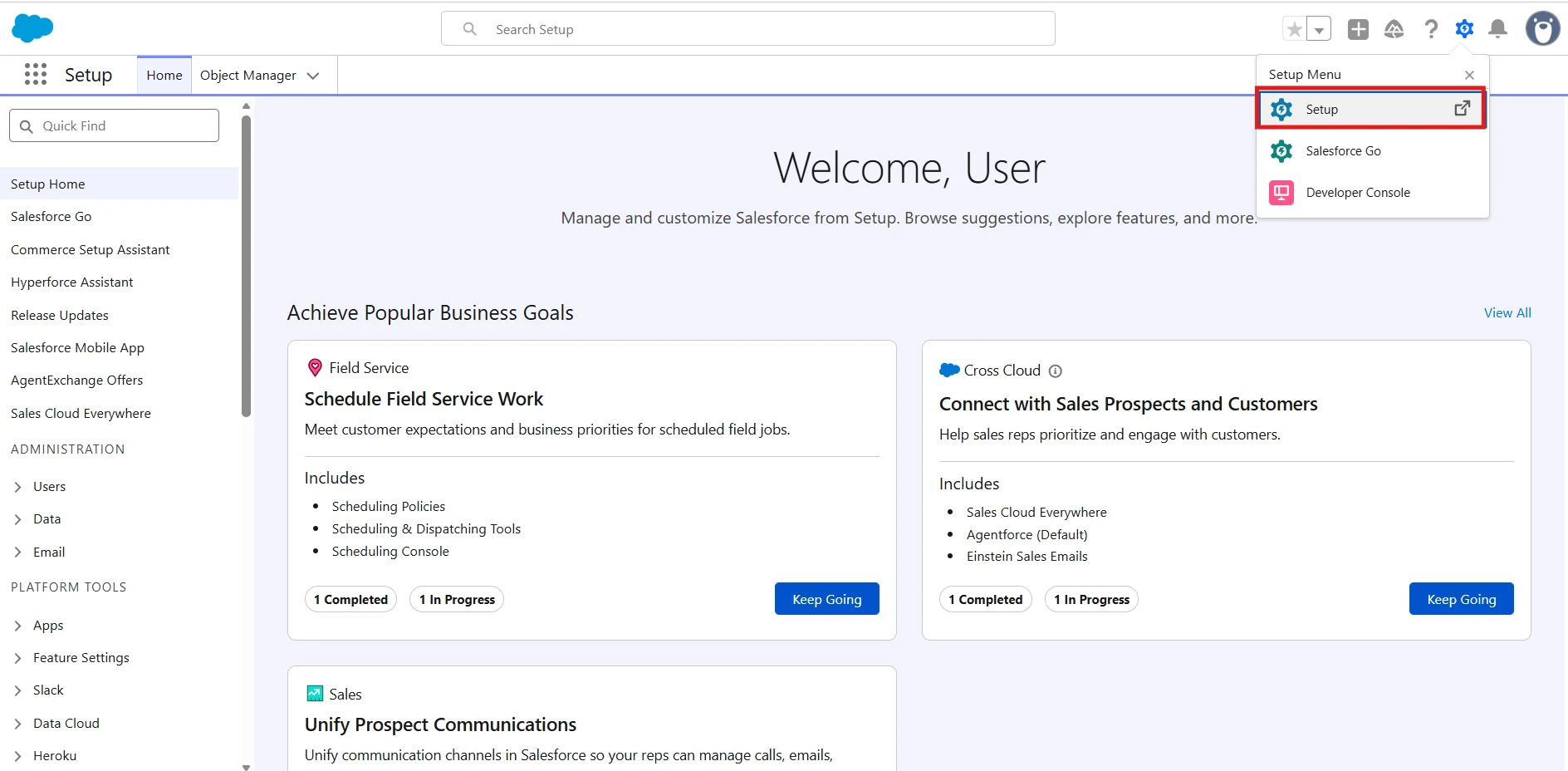Click in the Search Setup field
This screenshot has height=771, width=1568.
(x=748, y=29)
